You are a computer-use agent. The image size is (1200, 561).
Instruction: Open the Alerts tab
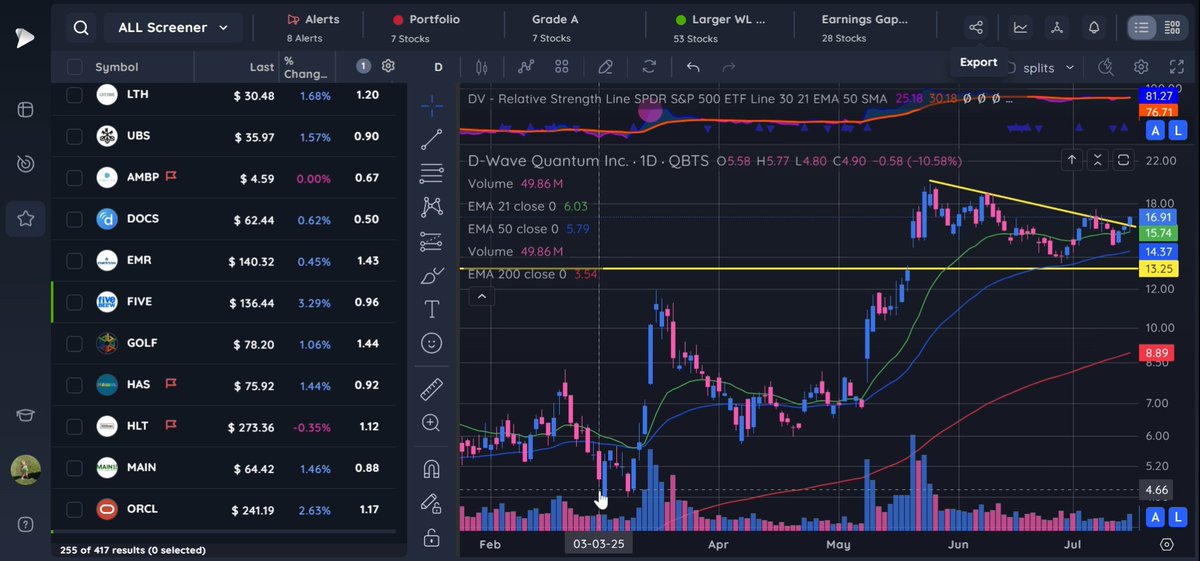(313, 28)
